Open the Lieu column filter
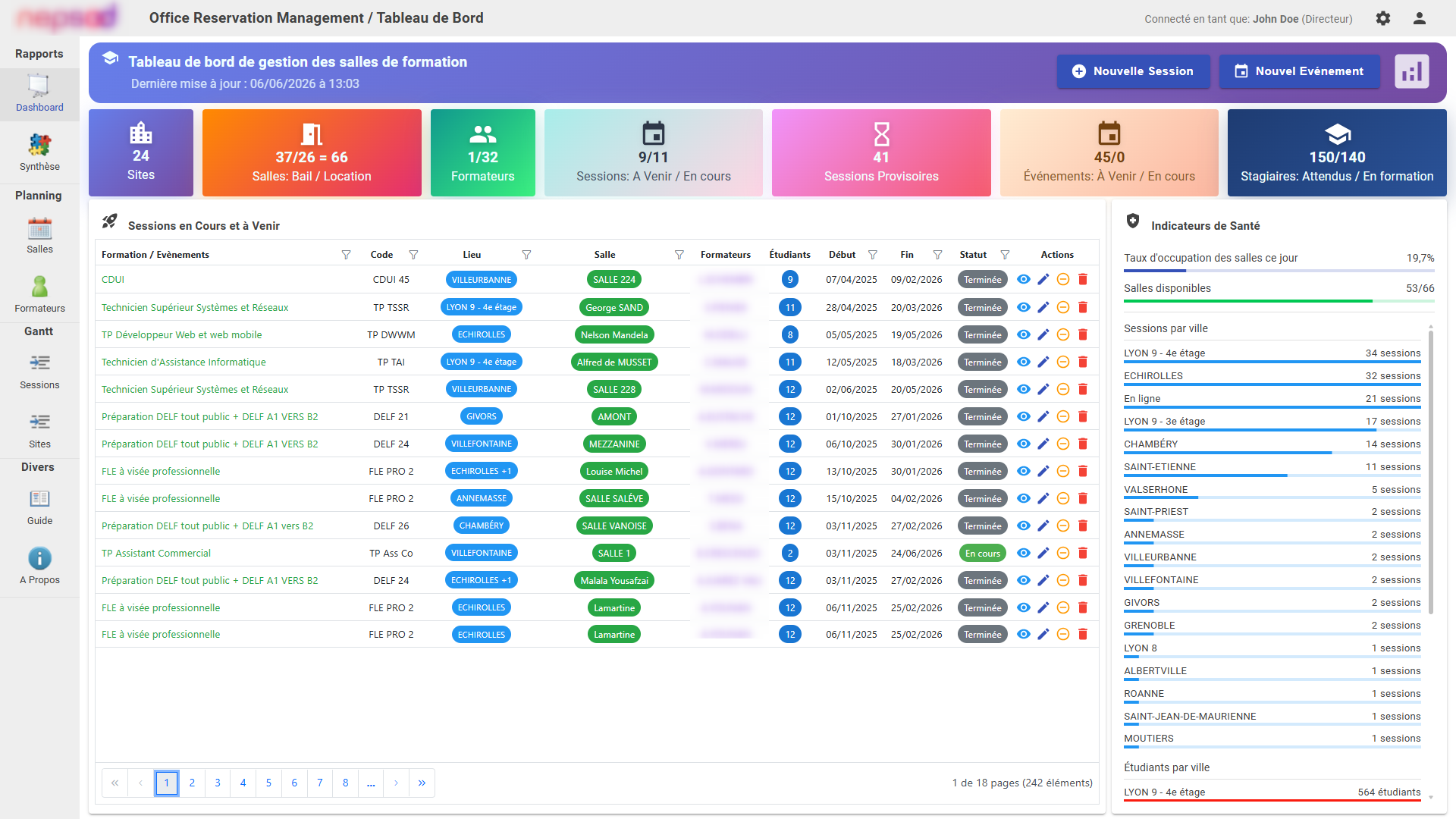The image size is (1456, 819). pos(526,255)
